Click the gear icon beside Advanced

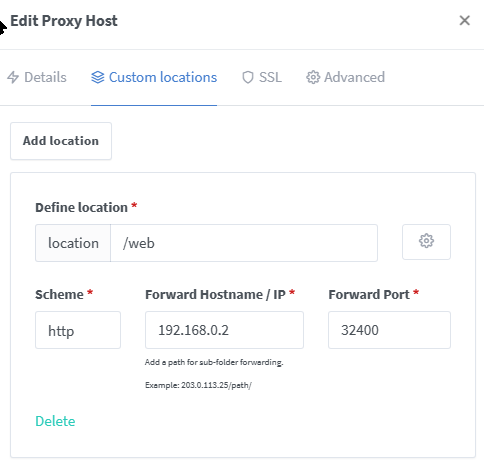(x=313, y=77)
